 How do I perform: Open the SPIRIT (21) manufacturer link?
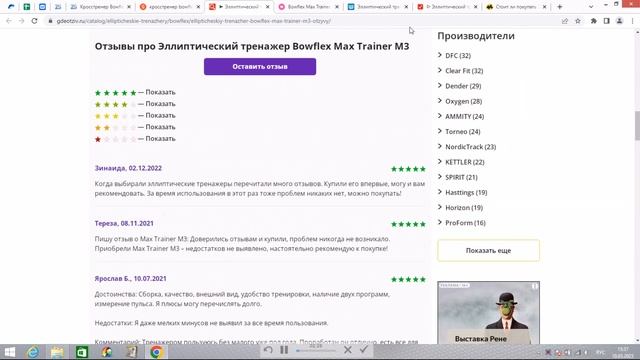[461, 177]
